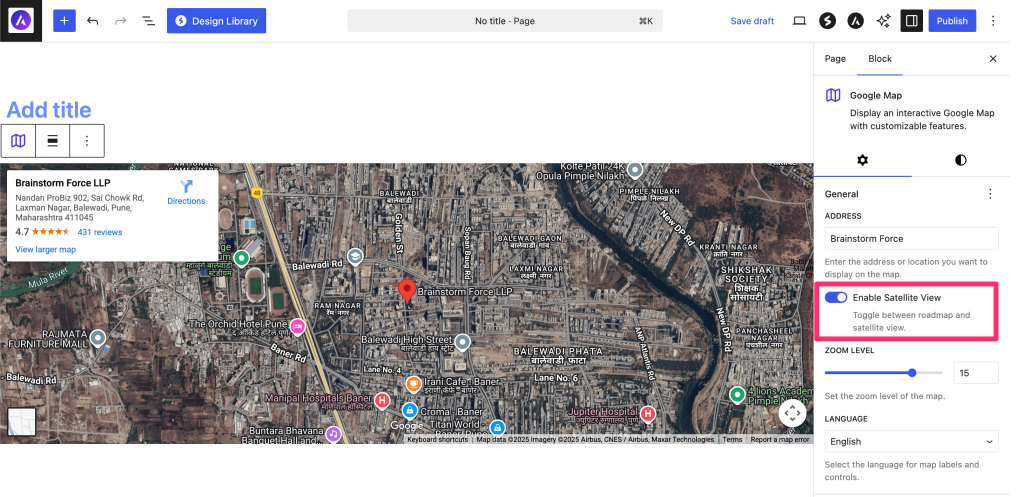Toggle the settings sidebar panel
Viewport: 1024px width, 497px height.
coord(911,20)
